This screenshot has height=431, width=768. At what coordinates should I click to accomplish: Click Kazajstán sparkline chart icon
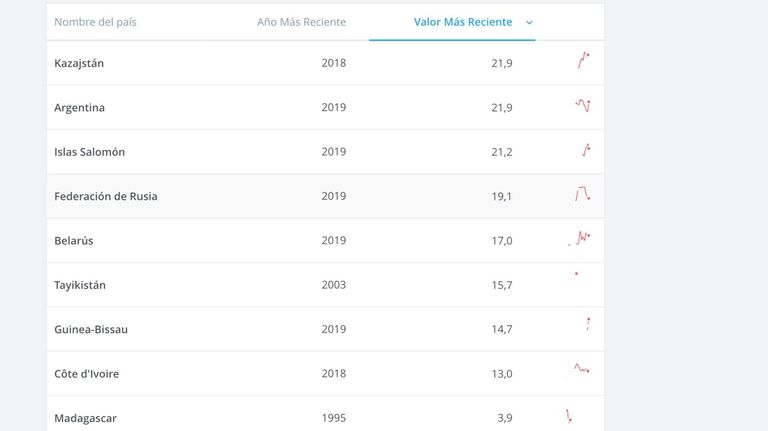click(583, 60)
